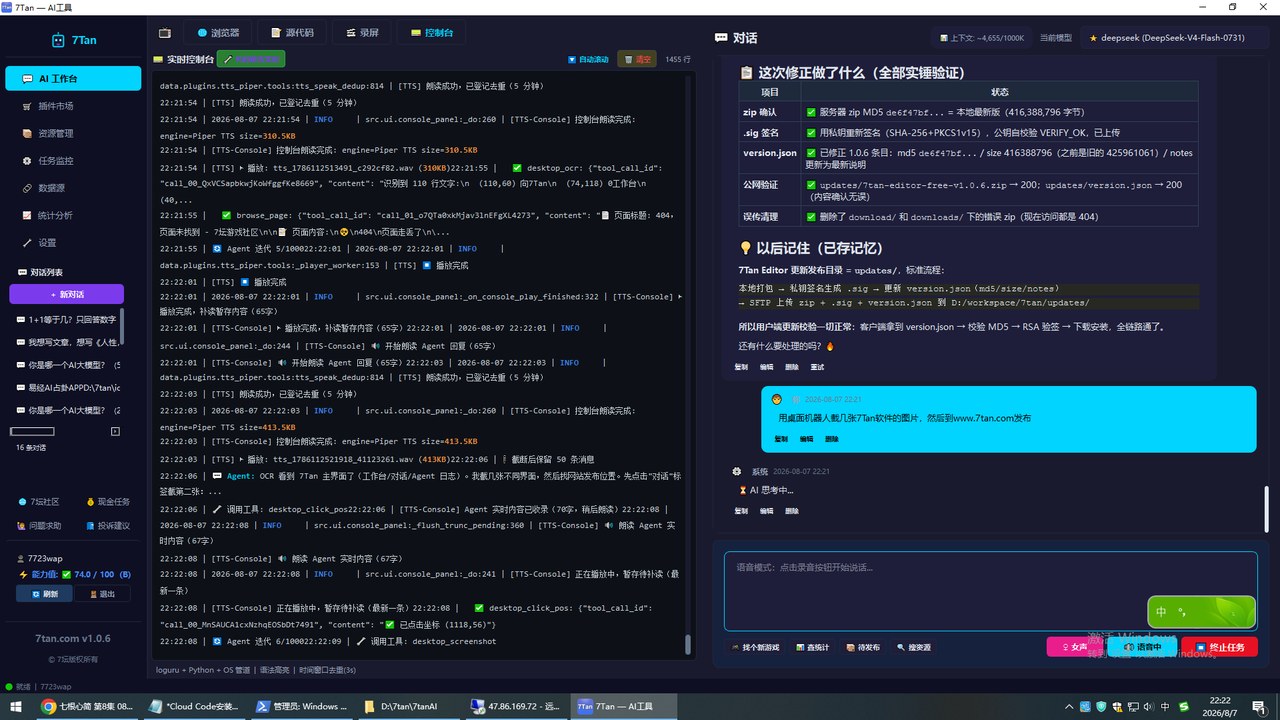Click the 待发布 quick prompt

(863, 647)
